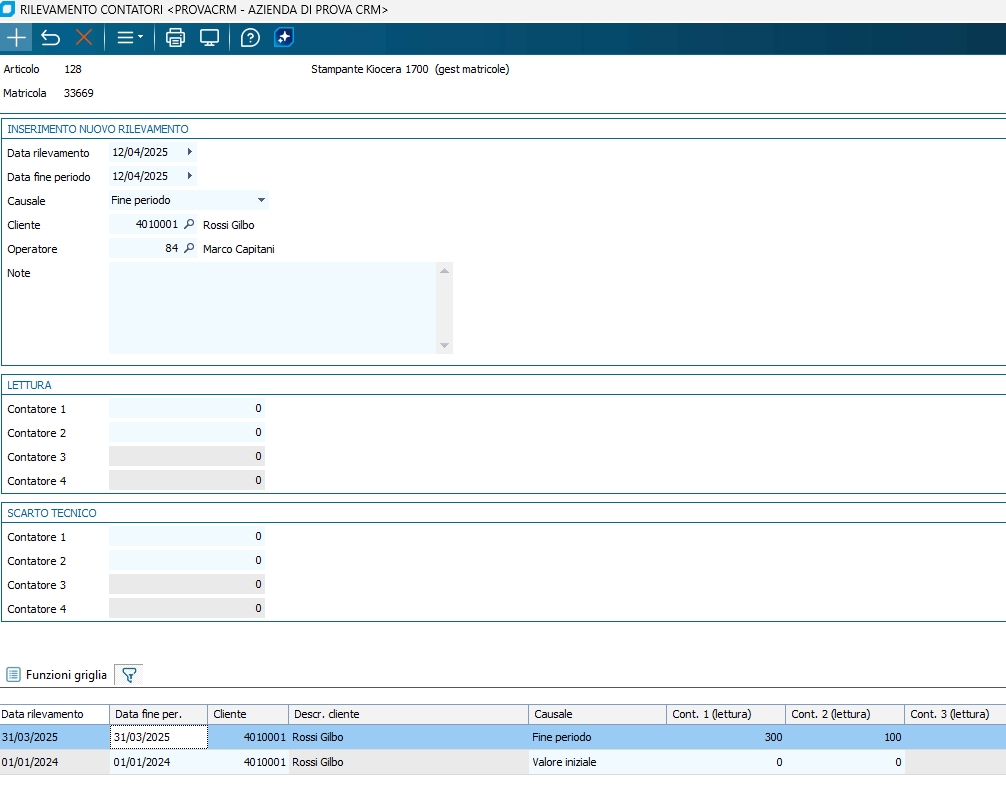1006x794 pixels.
Task: Click the printer icon
Action: [x=176, y=38]
